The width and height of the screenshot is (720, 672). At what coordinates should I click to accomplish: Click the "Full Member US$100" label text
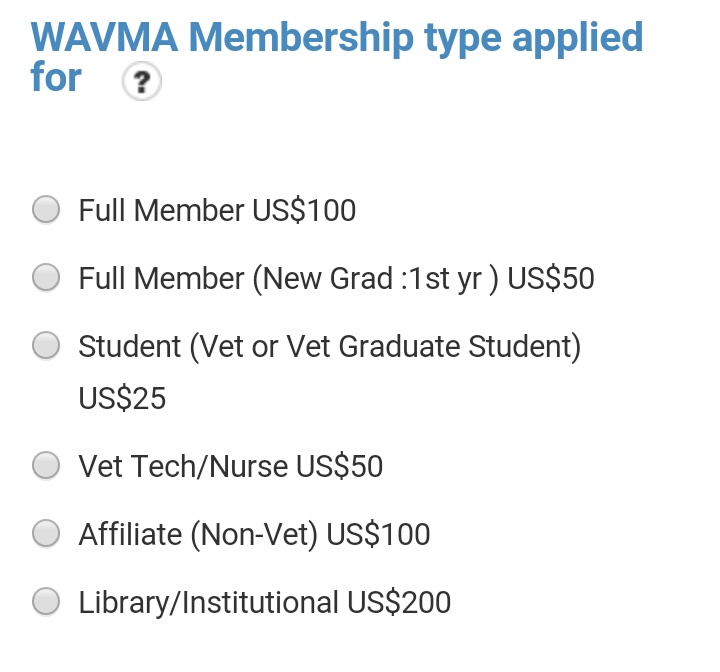point(217,210)
